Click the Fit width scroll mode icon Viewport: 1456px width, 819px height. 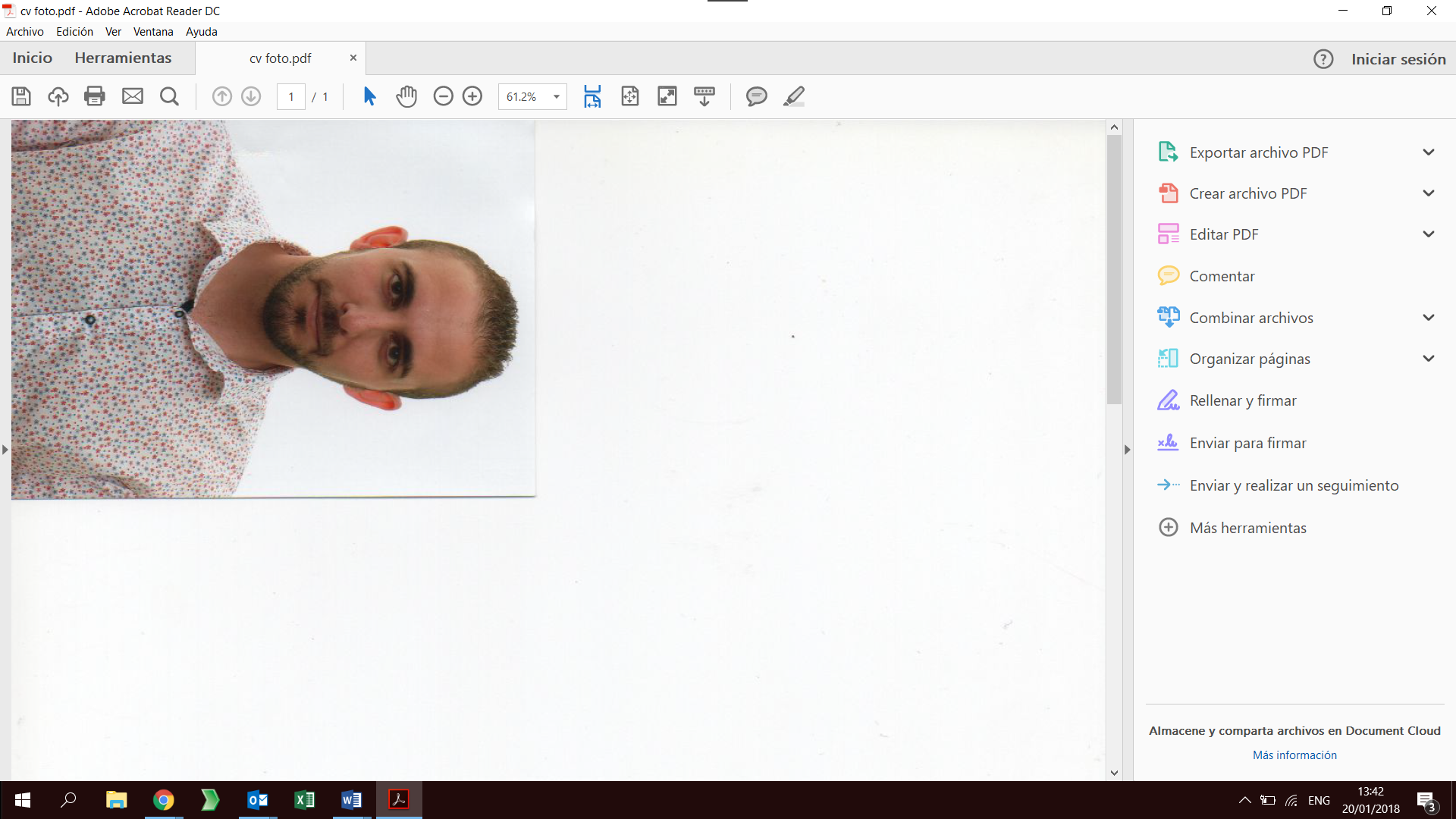click(592, 96)
